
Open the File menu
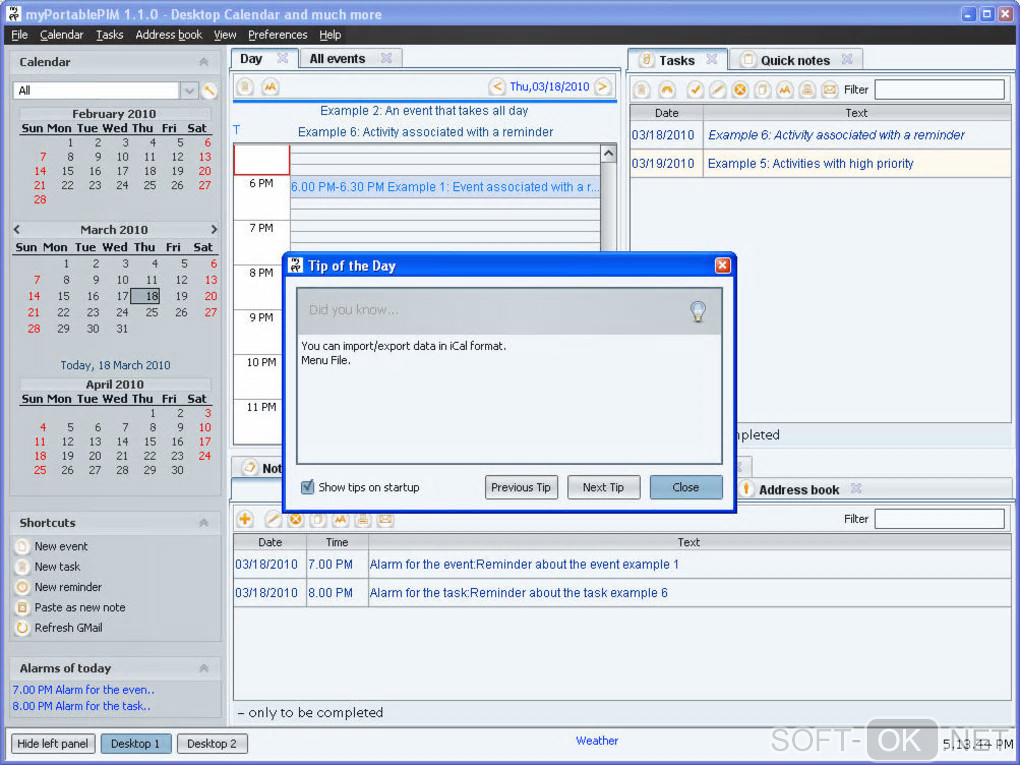(x=20, y=35)
